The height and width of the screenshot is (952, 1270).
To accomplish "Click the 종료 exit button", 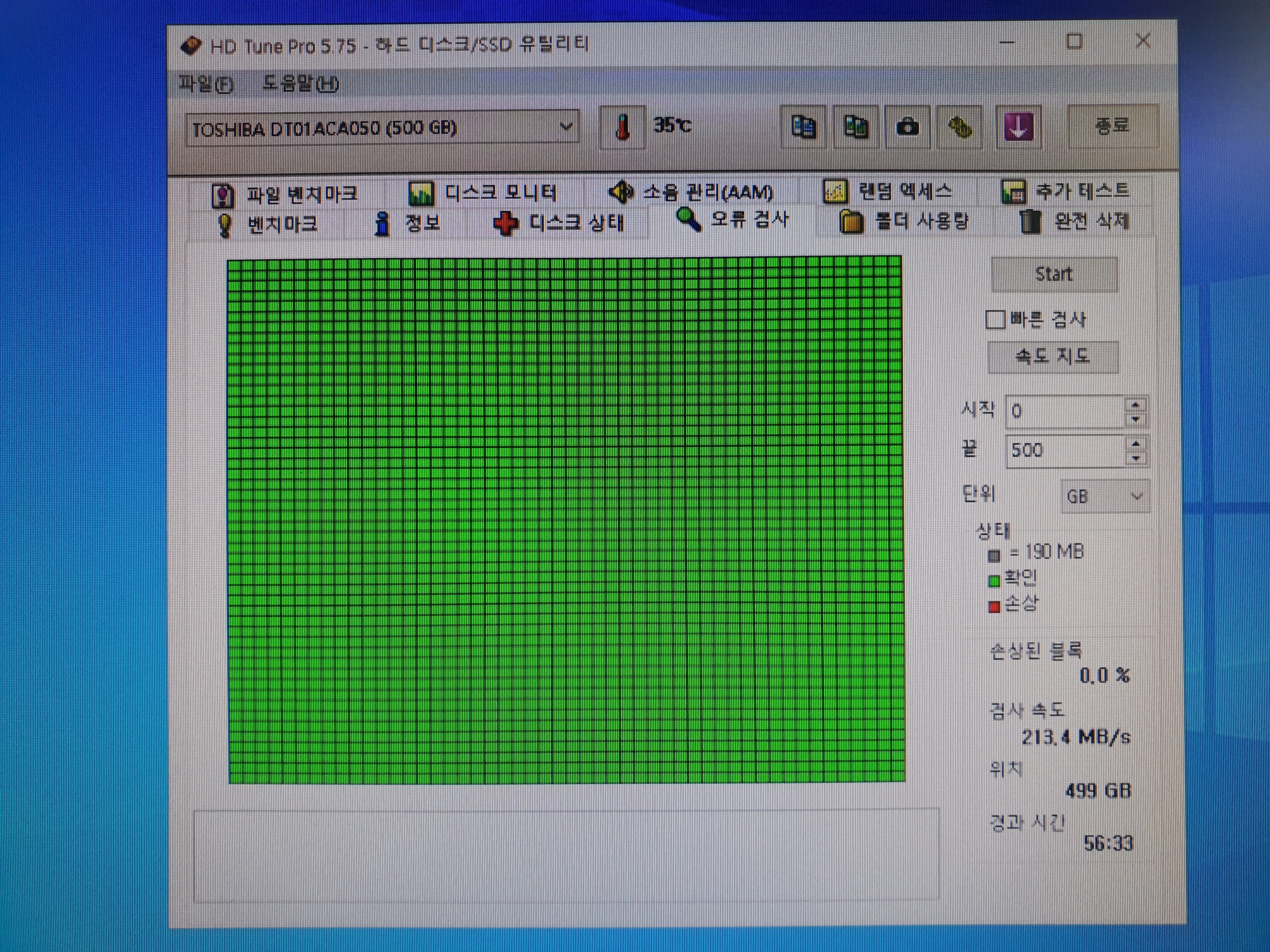I will [x=1112, y=126].
